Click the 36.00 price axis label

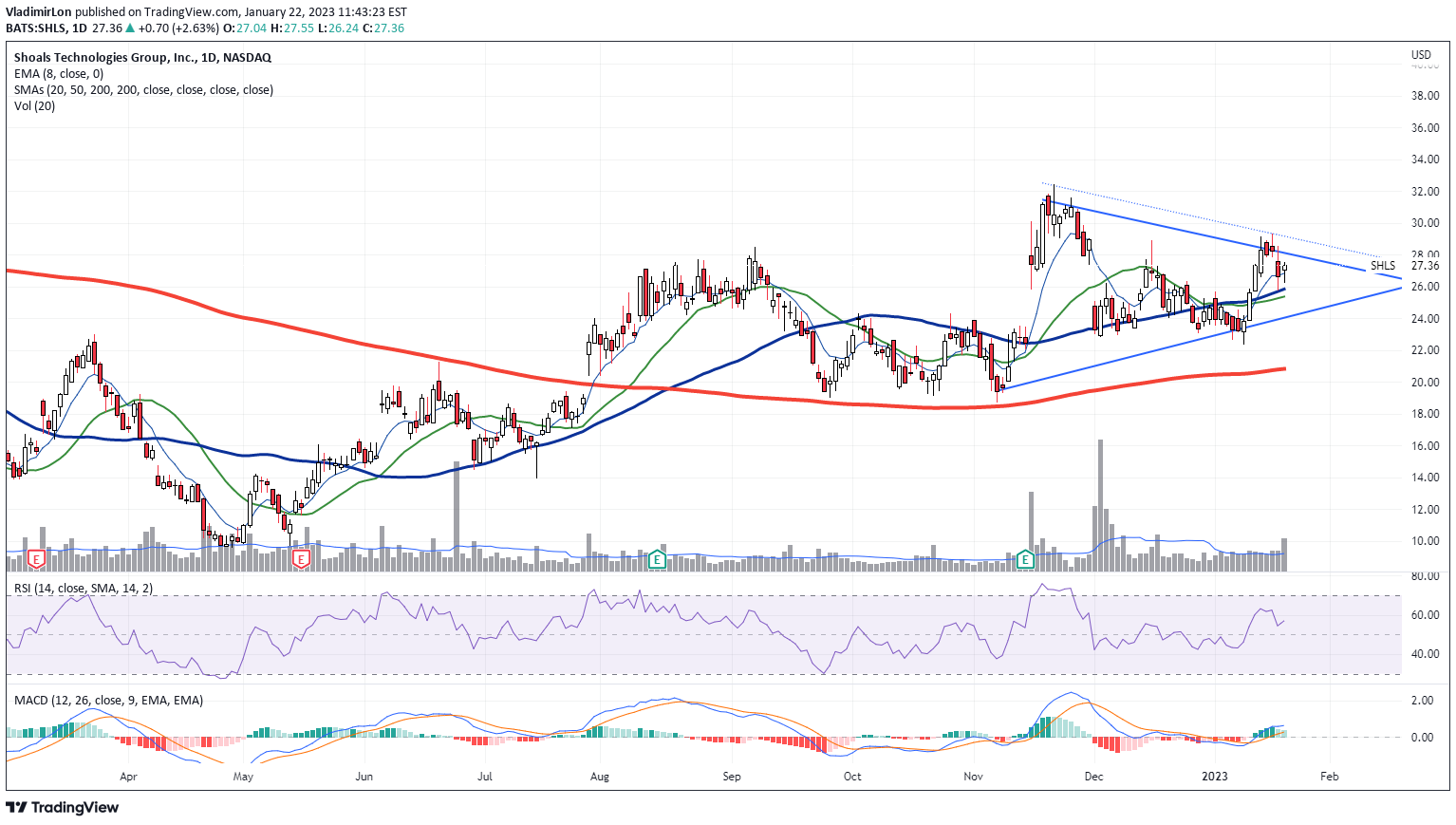point(1425,128)
